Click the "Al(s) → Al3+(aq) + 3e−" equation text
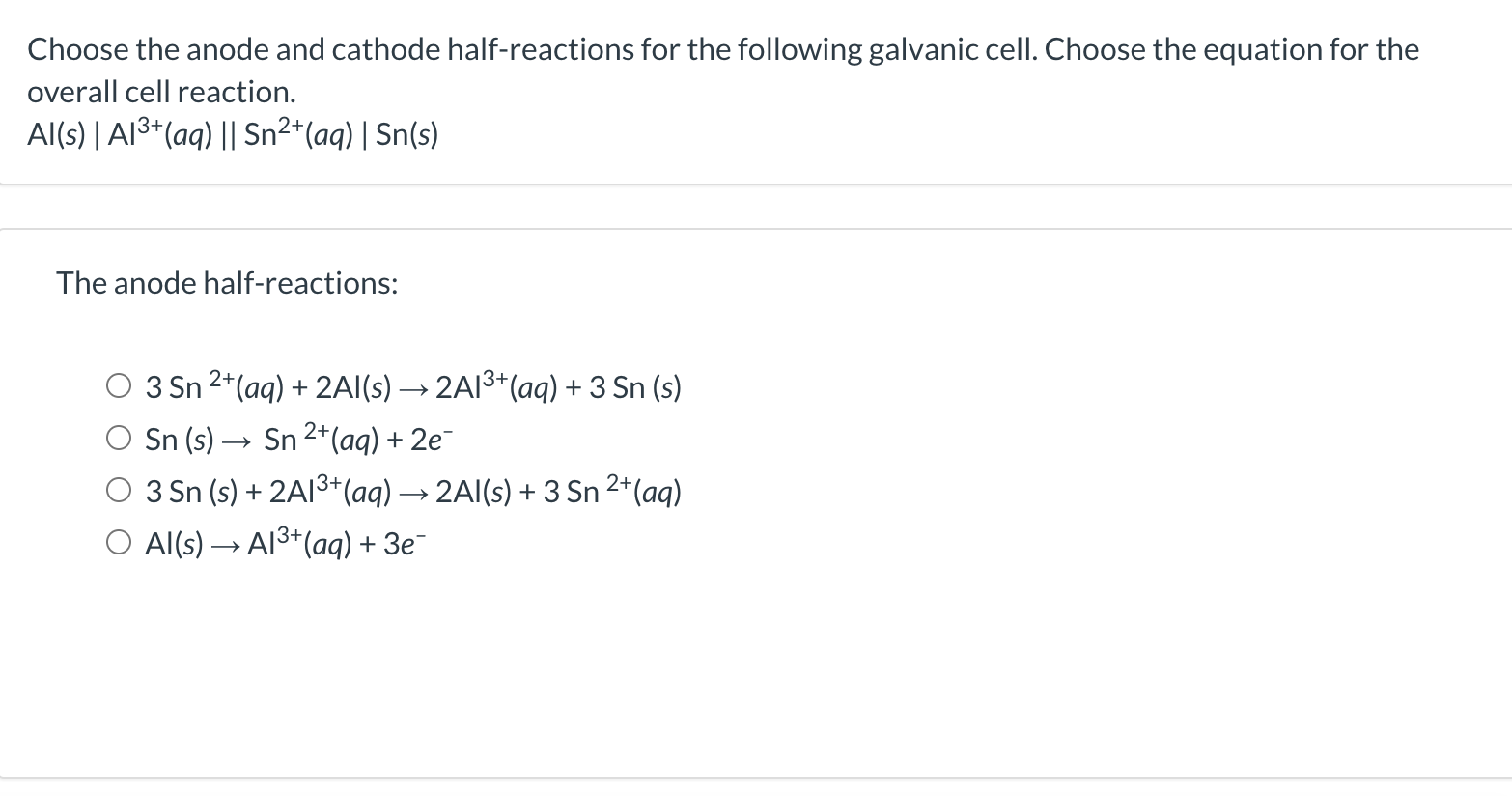 285,543
